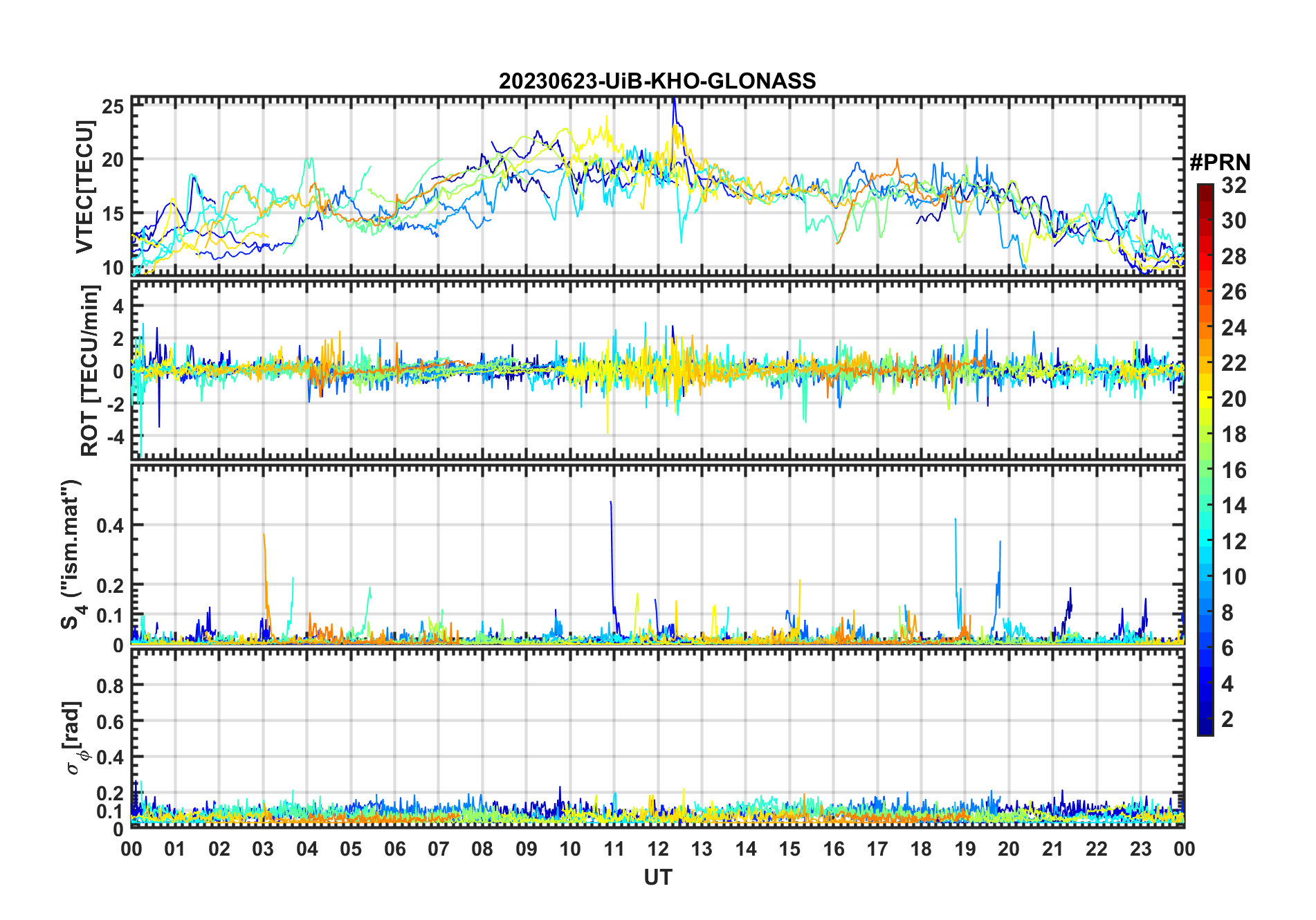Click ROT axis tick label 4
Screen dimensions: 1316x920
click(119, 306)
